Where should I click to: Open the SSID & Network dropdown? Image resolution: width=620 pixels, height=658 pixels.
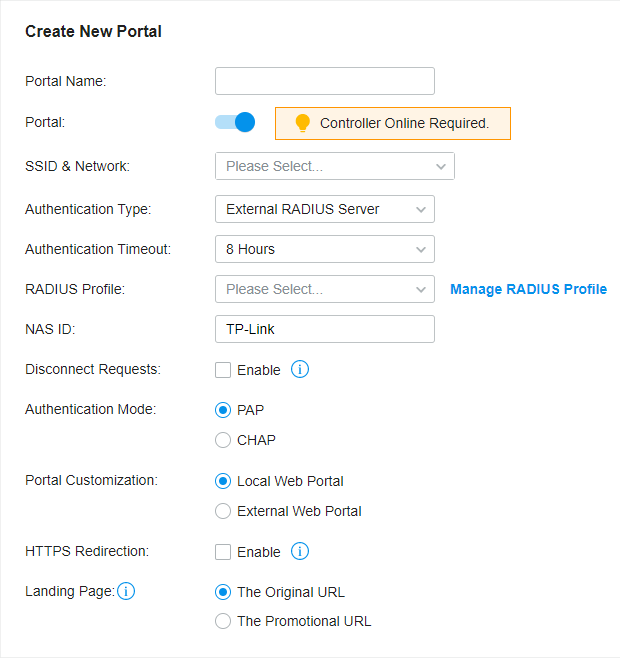(335, 166)
